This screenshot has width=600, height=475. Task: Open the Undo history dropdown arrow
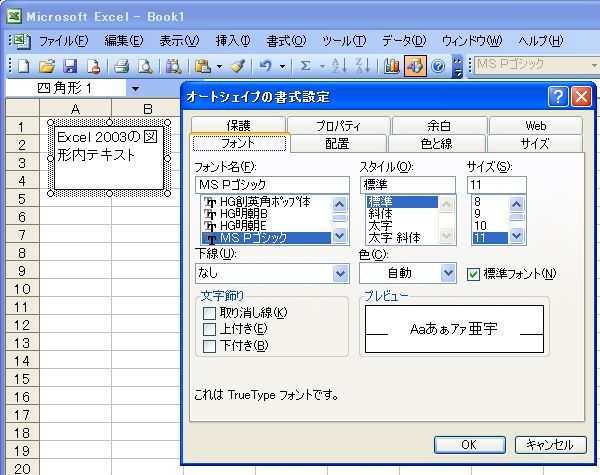(x=282, y=66)
